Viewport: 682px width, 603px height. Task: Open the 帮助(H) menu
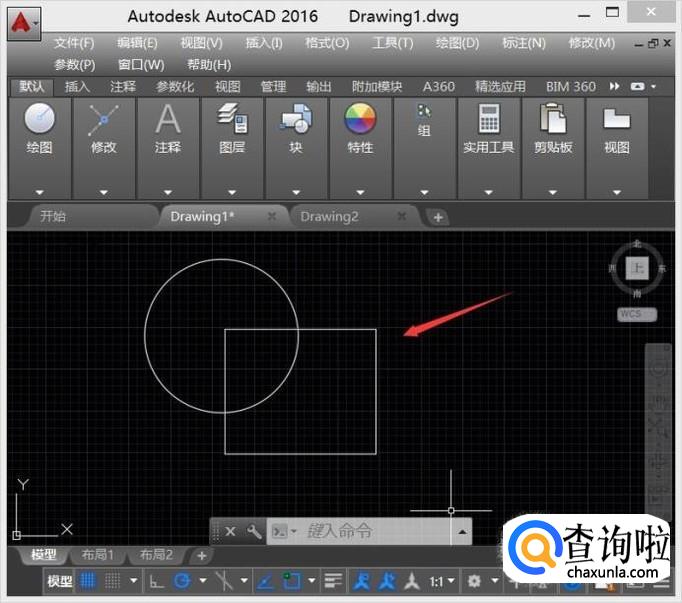[209, 65]
